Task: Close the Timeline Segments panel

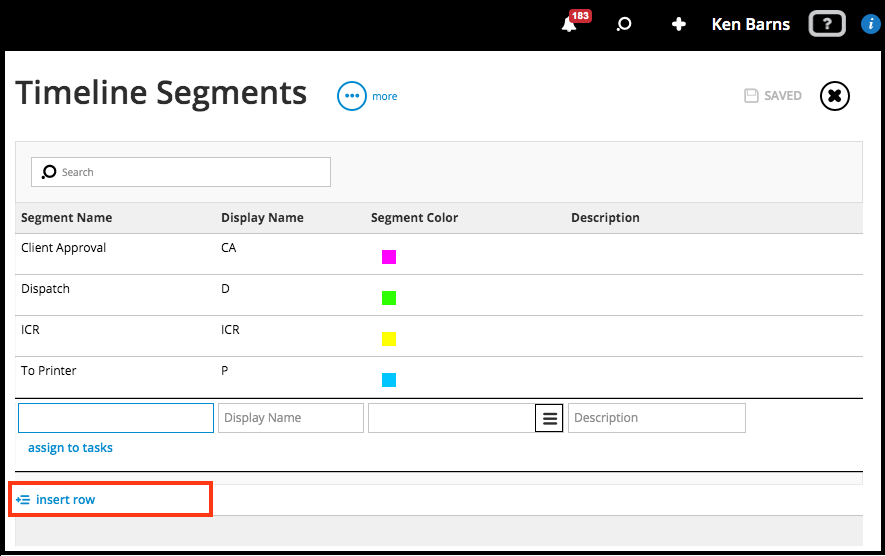Action: coord(835,96)
